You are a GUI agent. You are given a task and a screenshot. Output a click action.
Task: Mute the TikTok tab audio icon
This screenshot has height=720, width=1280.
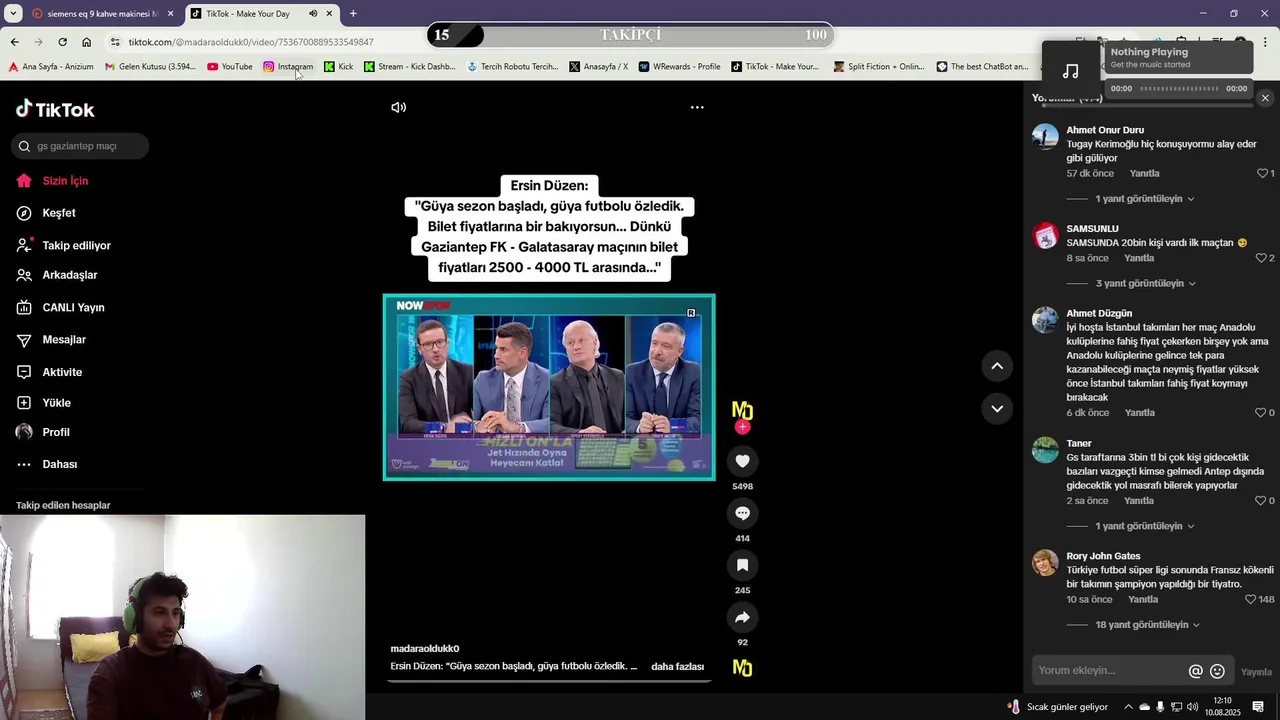pos(312,14)
